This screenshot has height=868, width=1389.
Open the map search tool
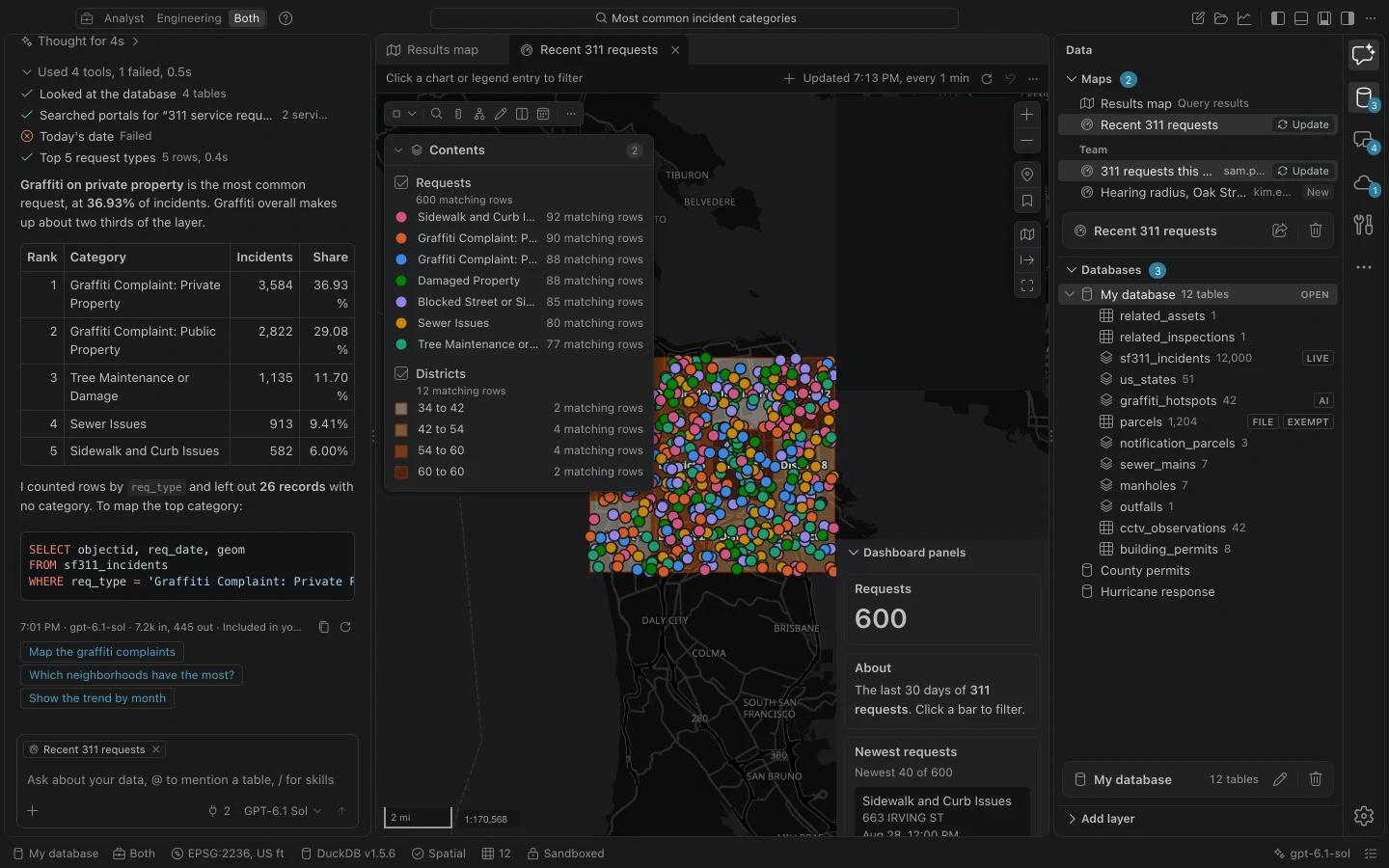437,114
